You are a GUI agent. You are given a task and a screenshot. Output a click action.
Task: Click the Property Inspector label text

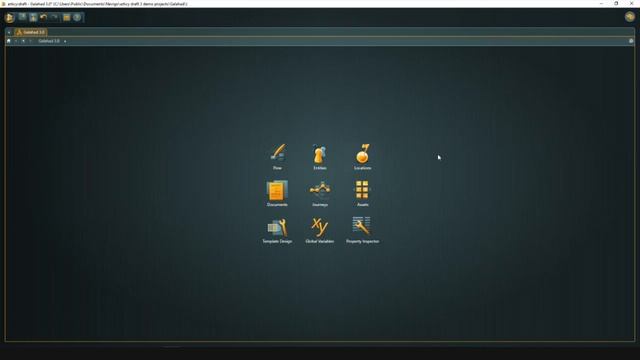362,241
